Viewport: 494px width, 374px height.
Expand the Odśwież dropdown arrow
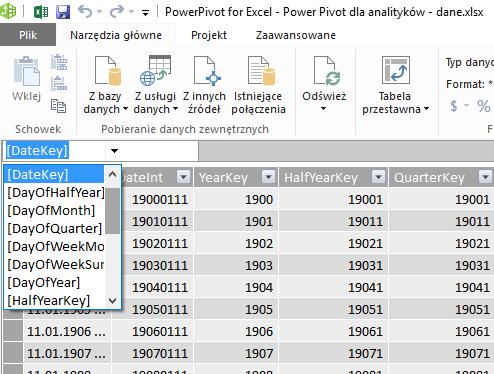pyautogui.click(x=323, y=109)
